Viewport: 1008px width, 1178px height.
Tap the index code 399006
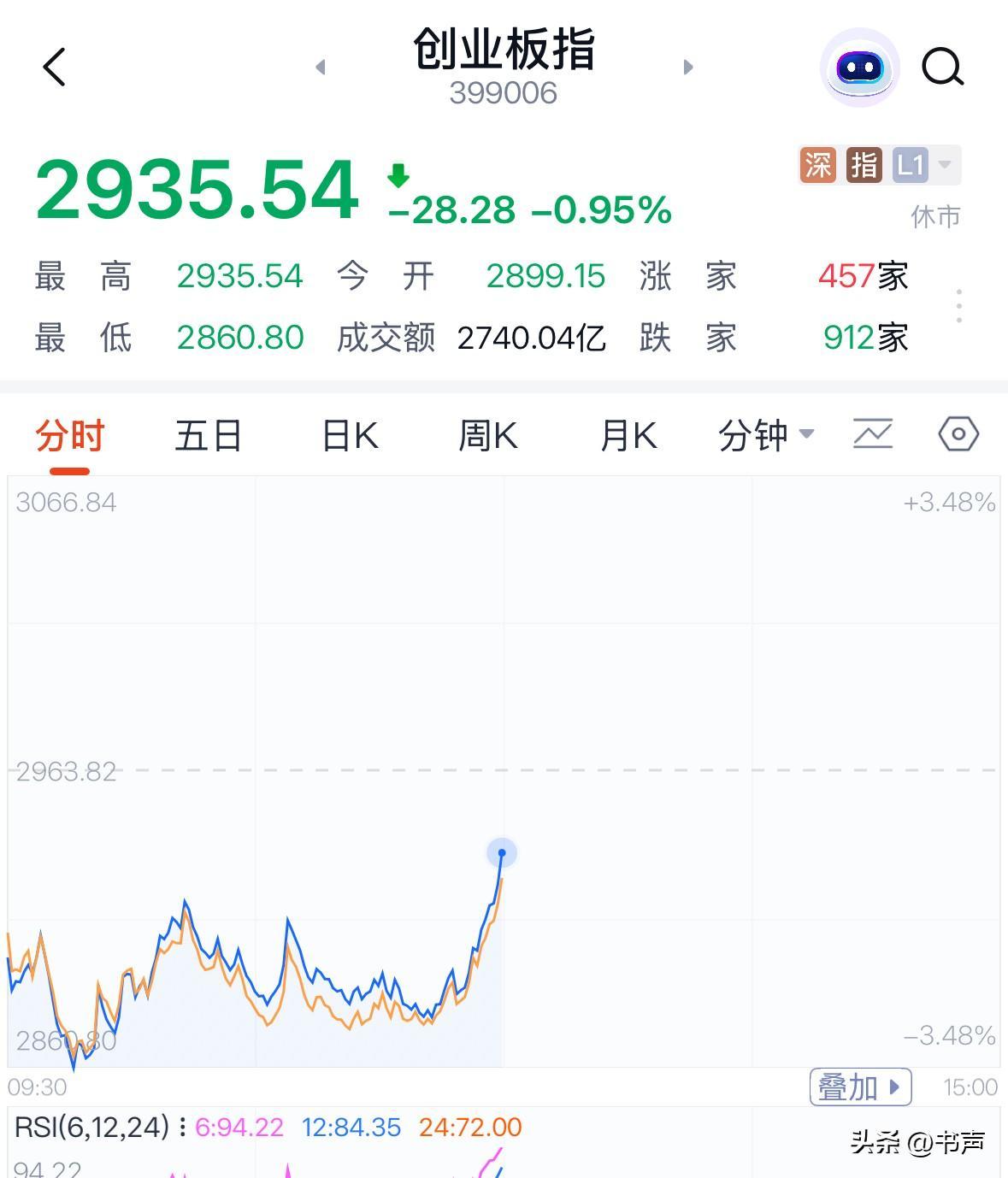(504, 93)
